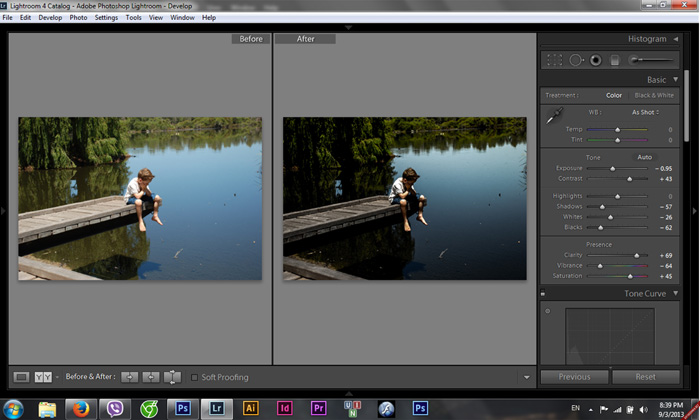Open Windows Start menu
Image resolution: width=700 pixels, height=420 pixels.
pos(13,409)
